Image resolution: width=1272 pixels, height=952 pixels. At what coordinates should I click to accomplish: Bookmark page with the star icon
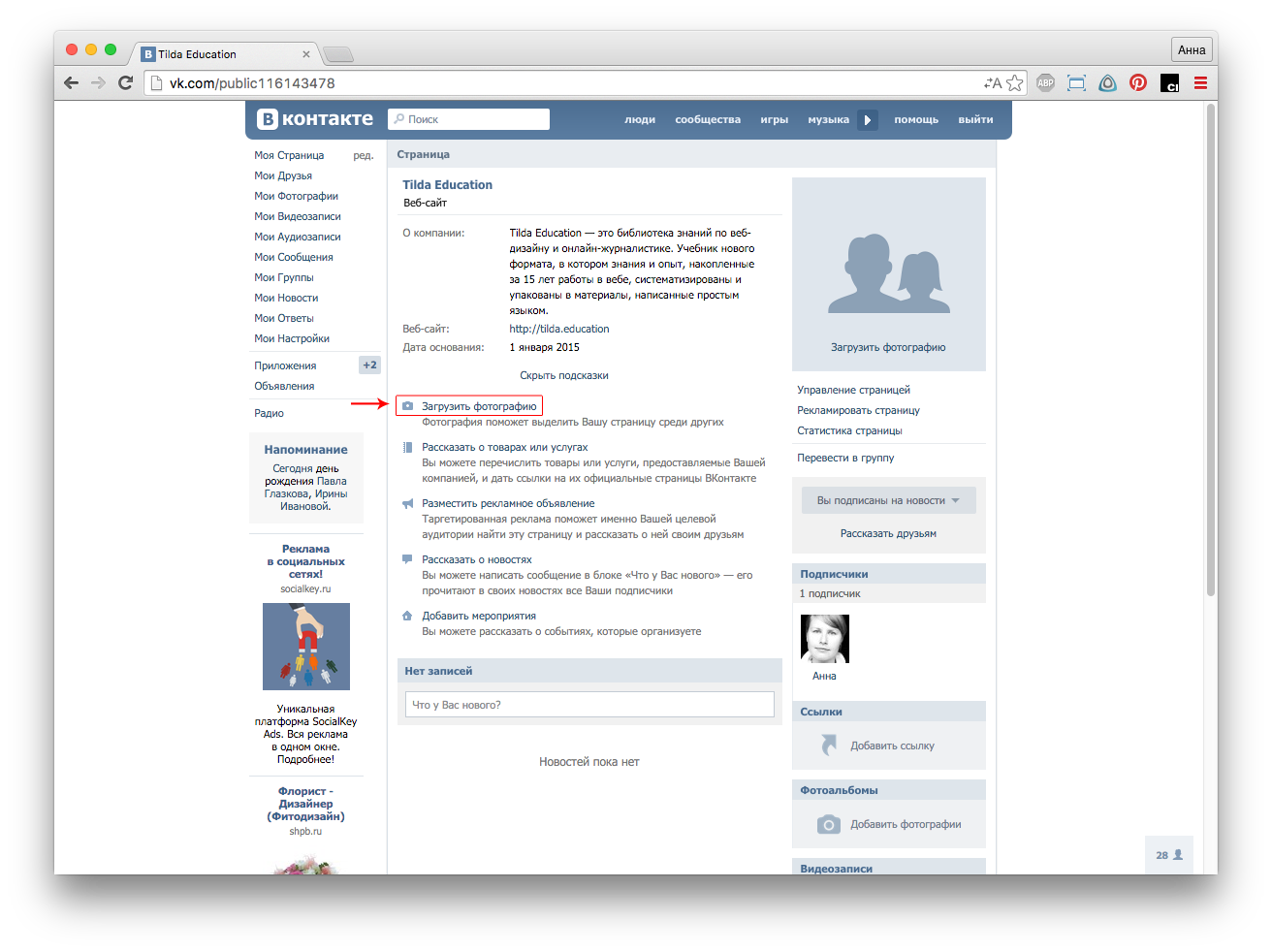[1015, 83]
